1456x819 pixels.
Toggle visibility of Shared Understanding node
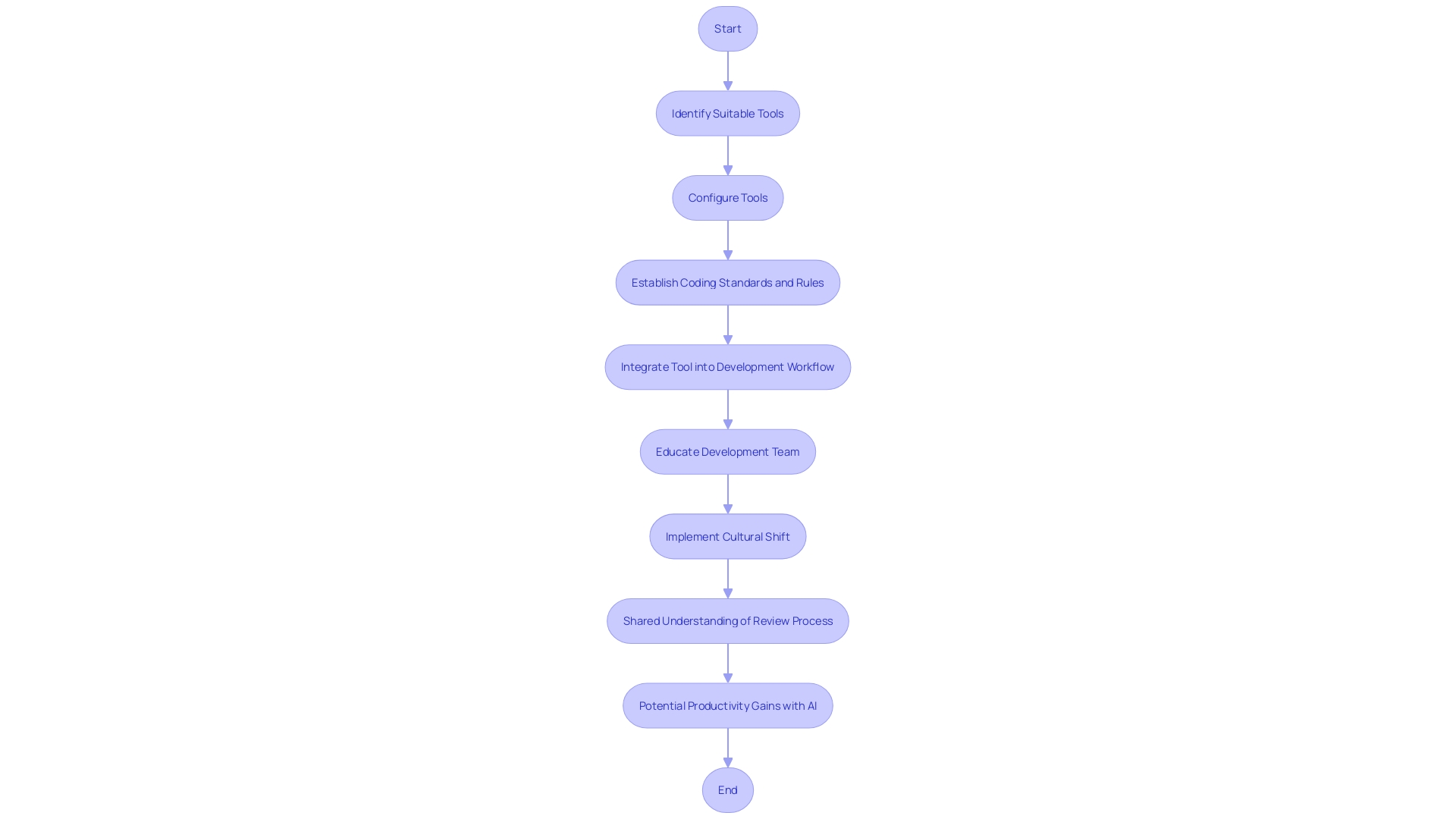(x=728, y=621)
